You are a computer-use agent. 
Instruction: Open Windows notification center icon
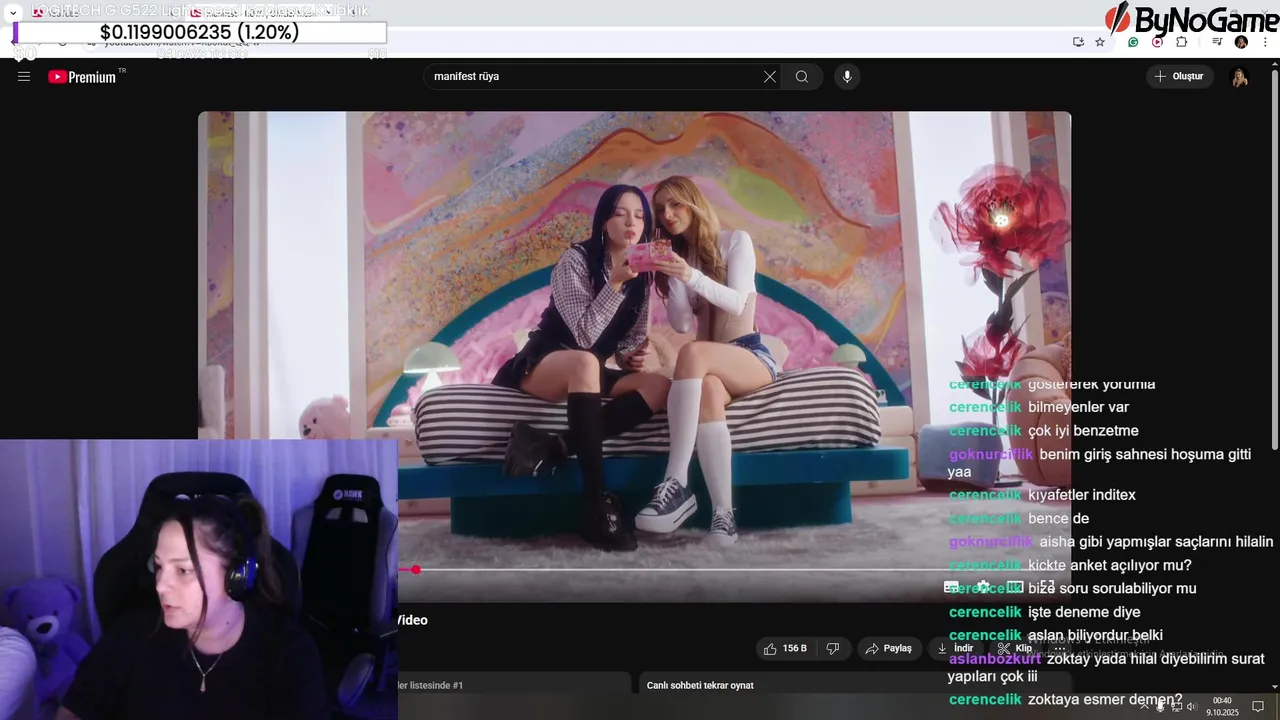[1258, 706]
